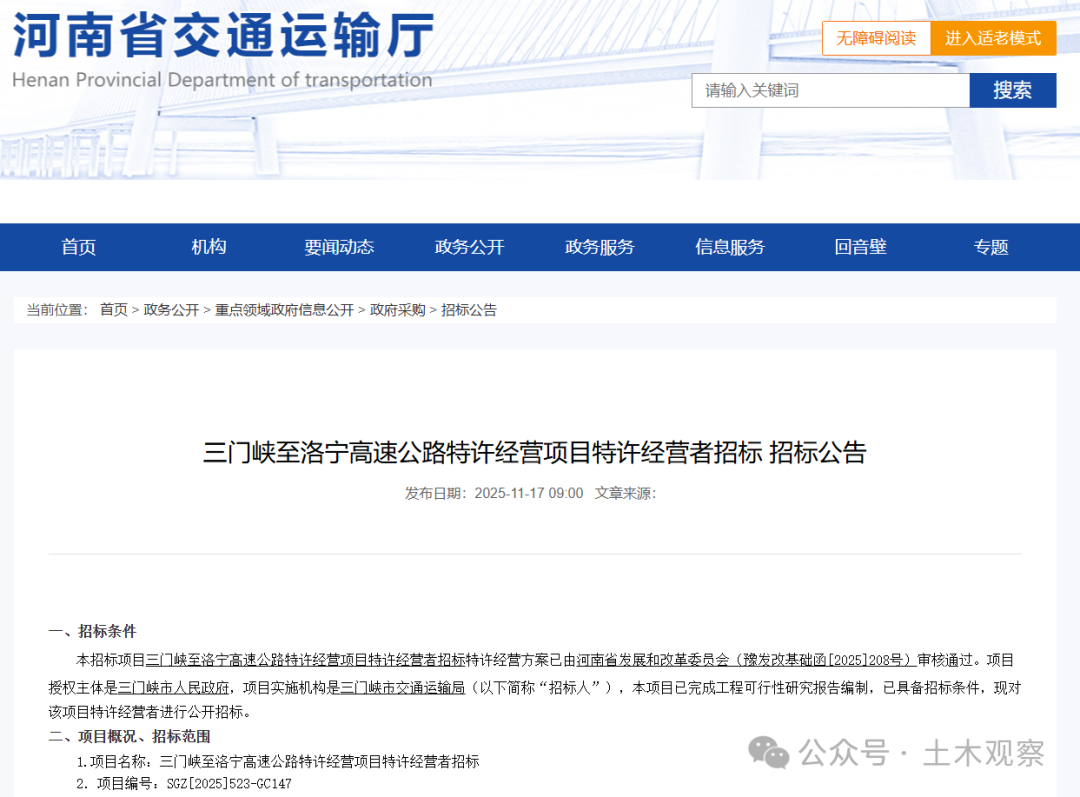The image size is (1080, 797).
Task: Open the 机构 navigation menu
Action: [209, 247]
